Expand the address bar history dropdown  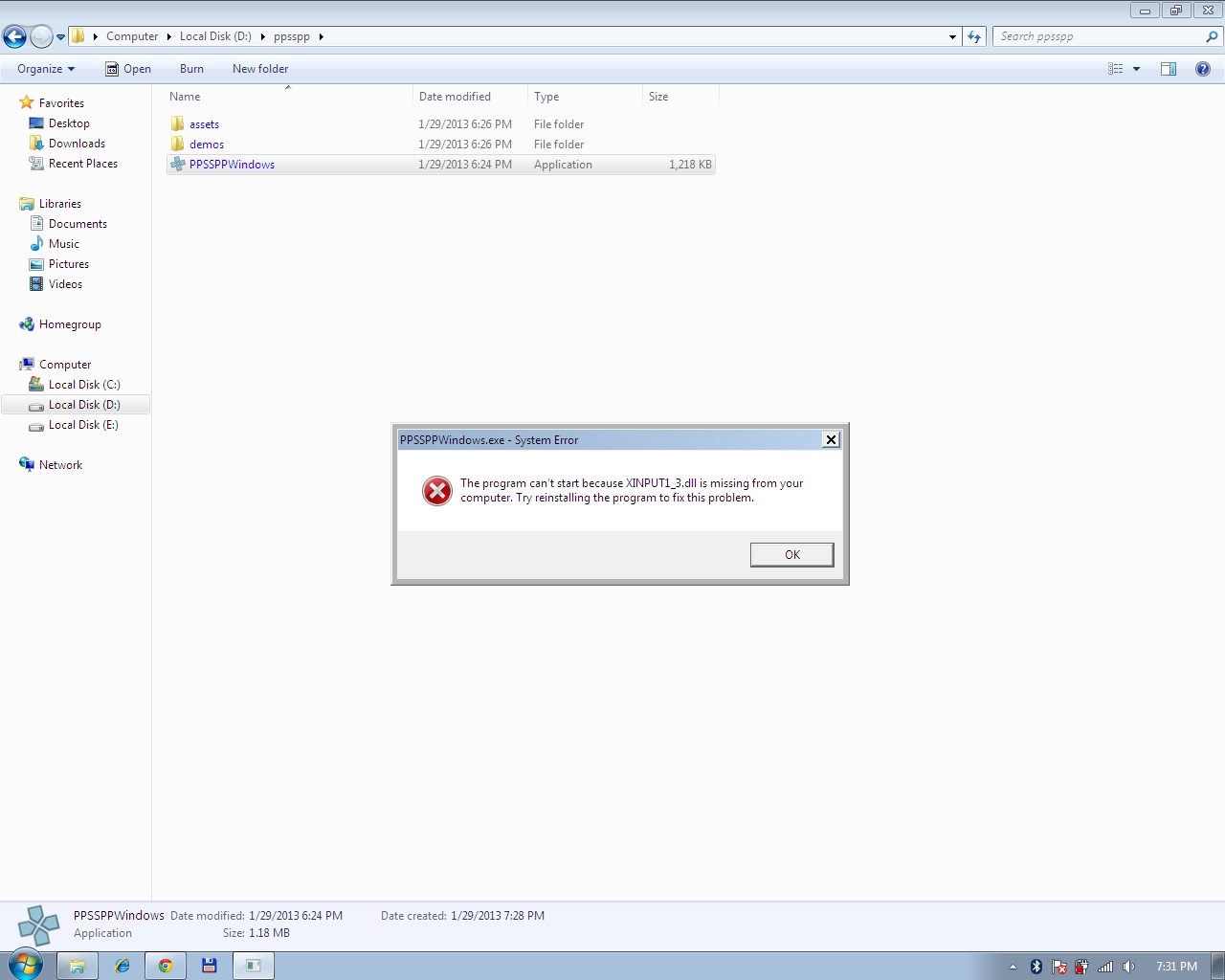click(952, 37)
